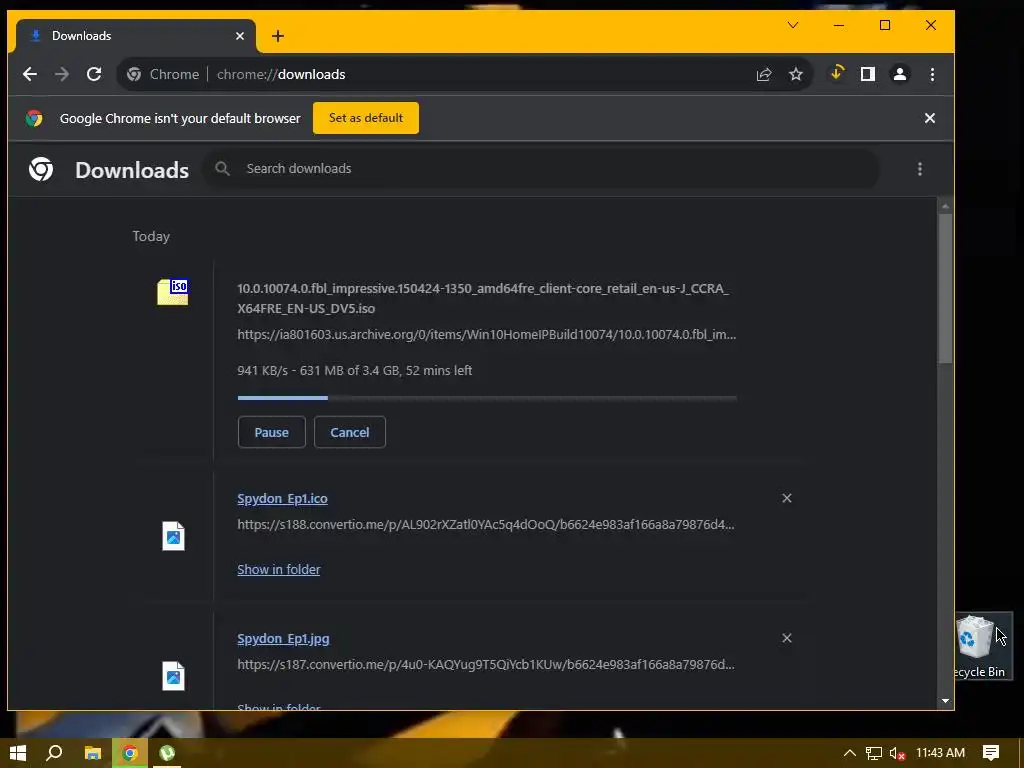Pause the ISO download
The height and width of the screenshot is (768, 1024).
272,432
